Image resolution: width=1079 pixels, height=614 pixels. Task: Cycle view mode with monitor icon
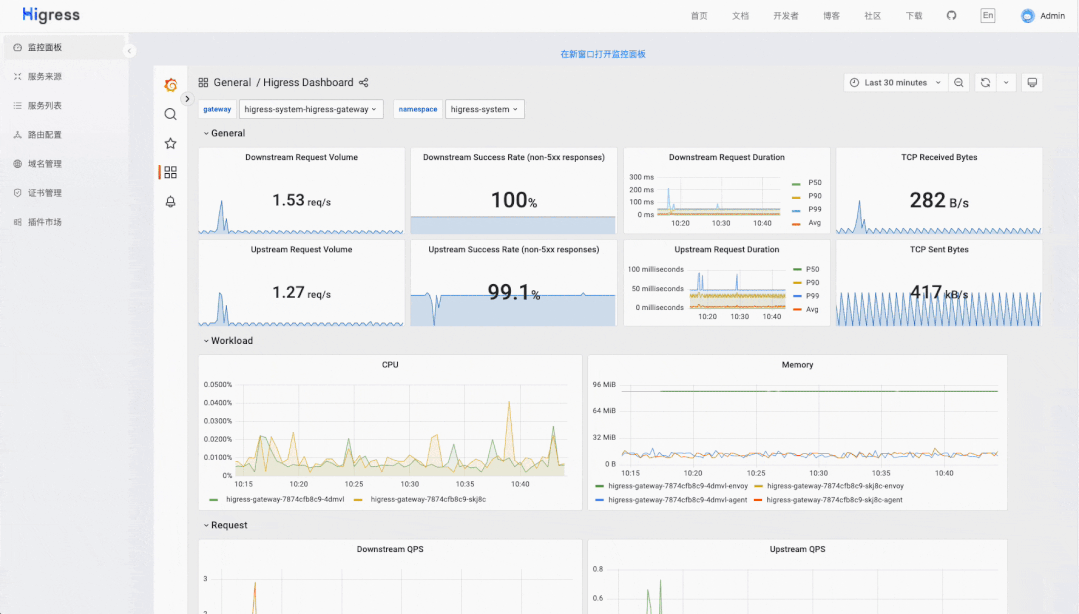(x=1032, y=83)
